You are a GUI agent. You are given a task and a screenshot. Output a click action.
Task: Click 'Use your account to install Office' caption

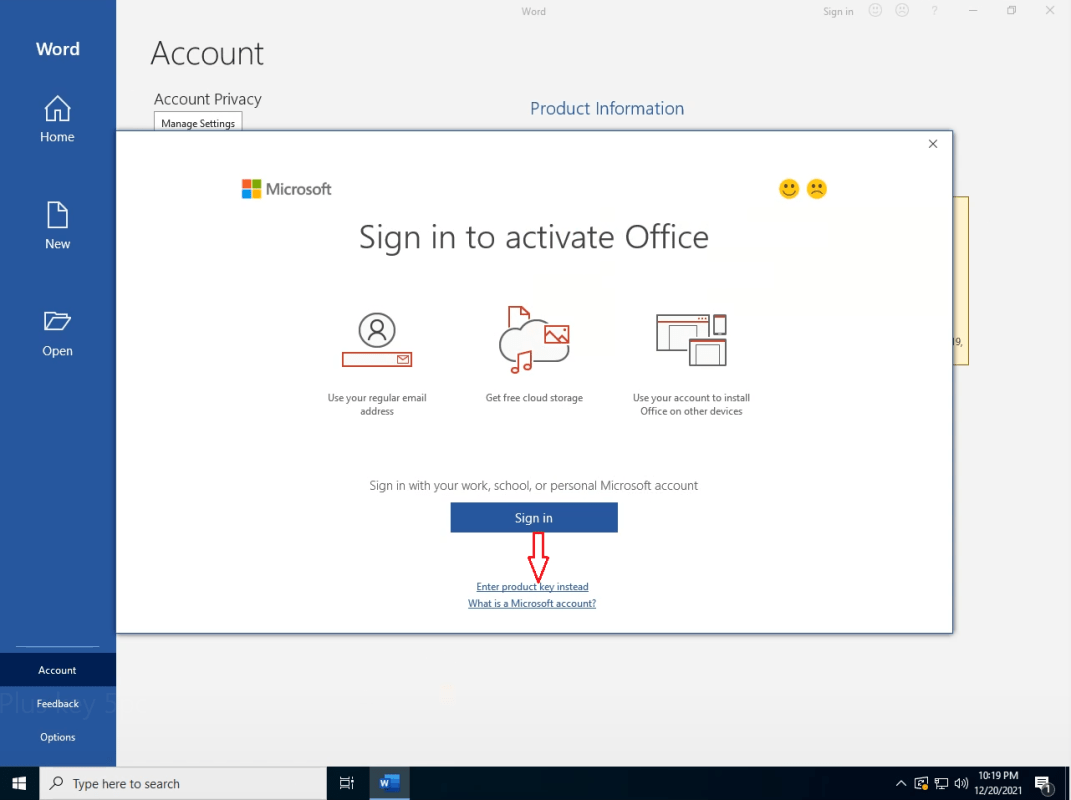[x=691, y=404]
